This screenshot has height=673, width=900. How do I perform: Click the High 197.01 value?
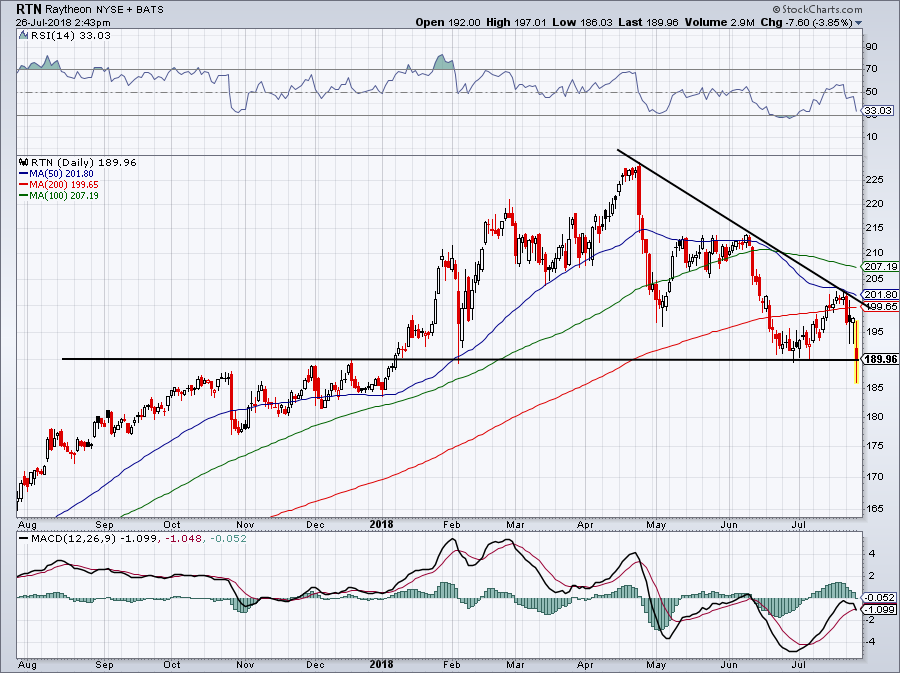517,22
